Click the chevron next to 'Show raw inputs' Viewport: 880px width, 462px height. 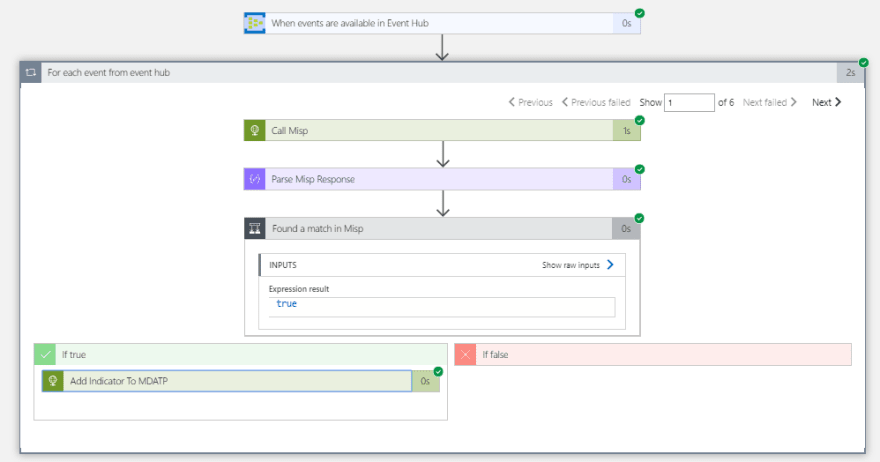pyautogui.click(x=610, y=265)
